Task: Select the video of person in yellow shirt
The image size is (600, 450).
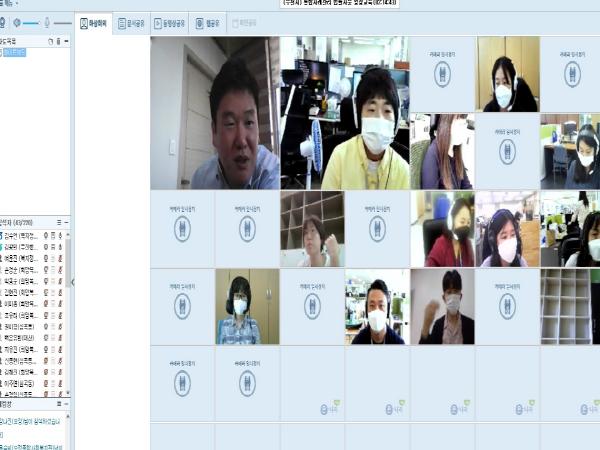Action: point(345,113)
